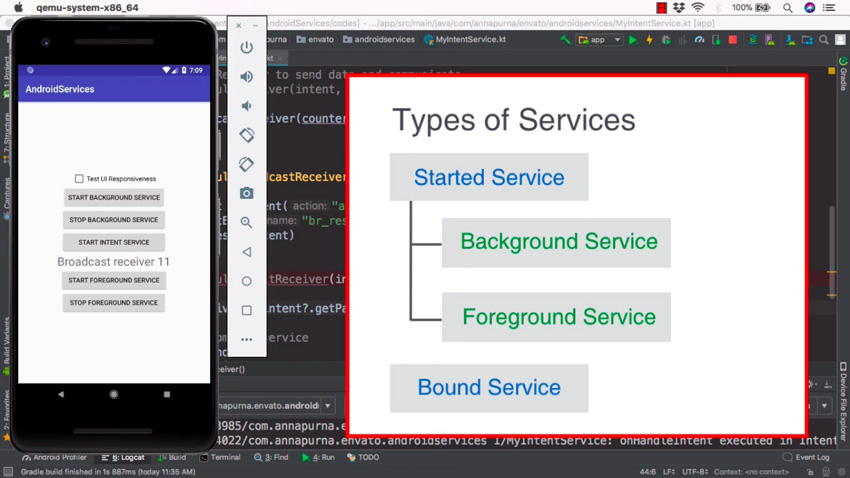Open macOS Wi-Fi menu icon
850x478 pixels.
[x=698, y=8]
